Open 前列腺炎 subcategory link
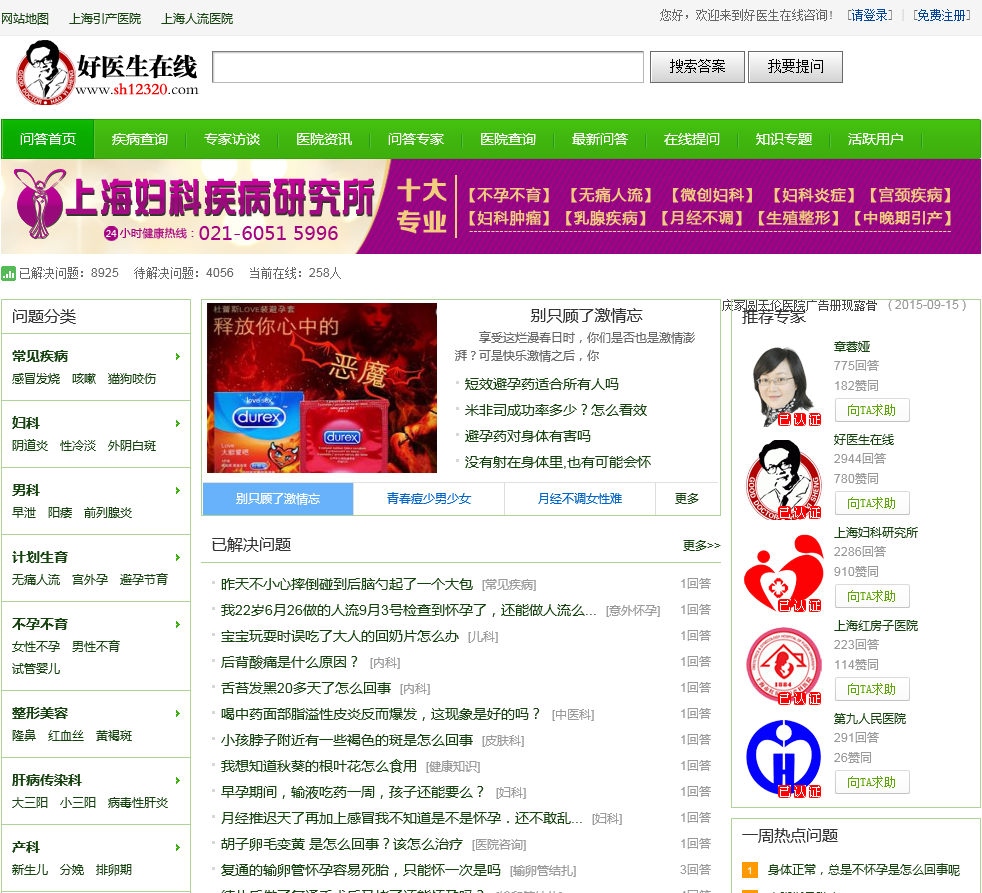 [x=108, y=513]
